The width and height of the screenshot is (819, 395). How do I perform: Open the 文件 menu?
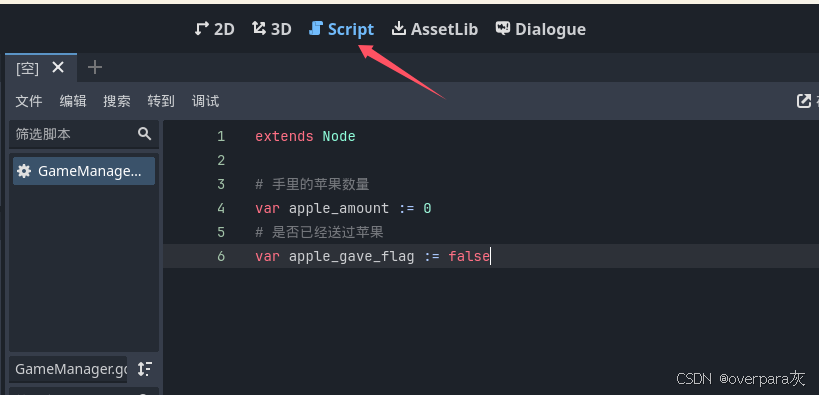[29, 101]
